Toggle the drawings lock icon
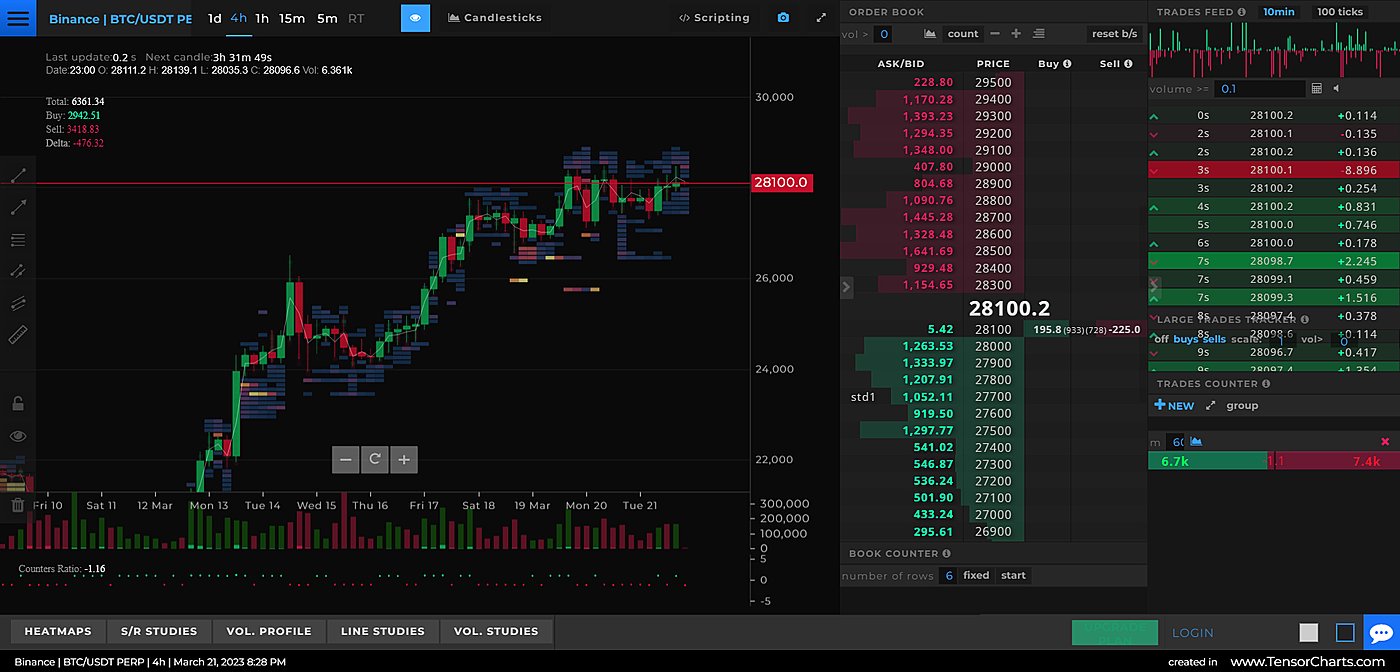This screenshot has width=1400, height=672. point(18,404)
